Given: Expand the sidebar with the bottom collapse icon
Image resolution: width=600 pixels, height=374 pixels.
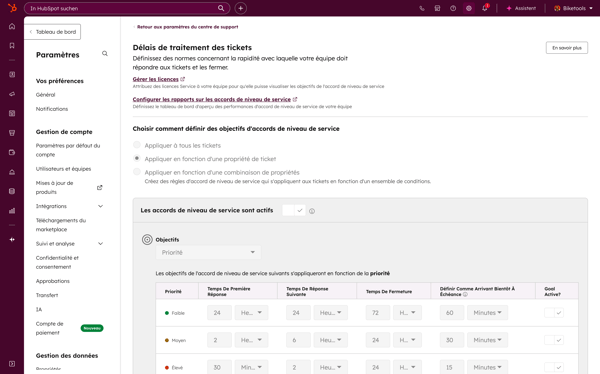Looking at the screenshot, I should (x=12, y=364).
